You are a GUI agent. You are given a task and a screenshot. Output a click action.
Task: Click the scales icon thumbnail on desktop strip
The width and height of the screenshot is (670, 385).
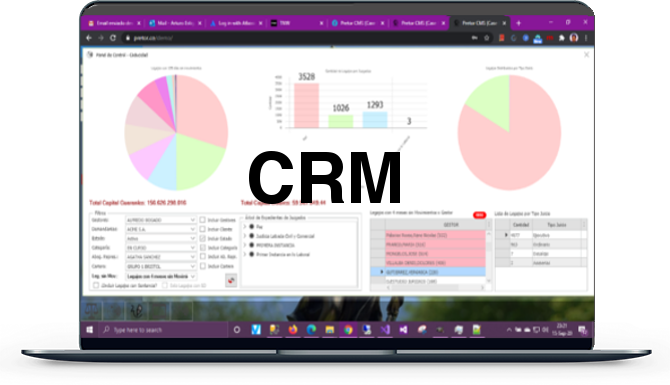tap(92, 311)
